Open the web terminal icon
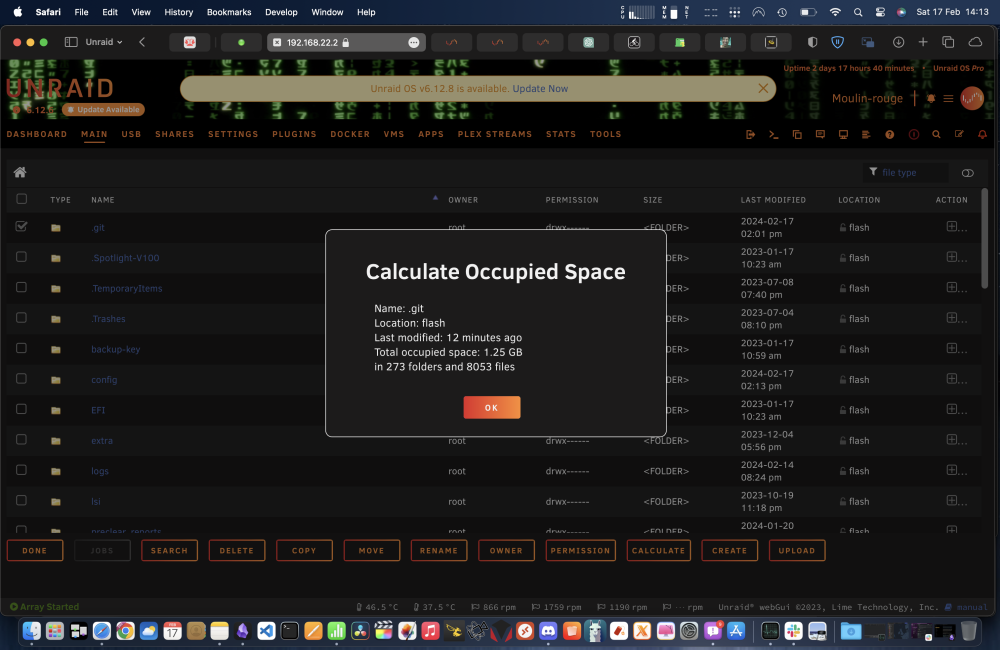 coord(774,135)
